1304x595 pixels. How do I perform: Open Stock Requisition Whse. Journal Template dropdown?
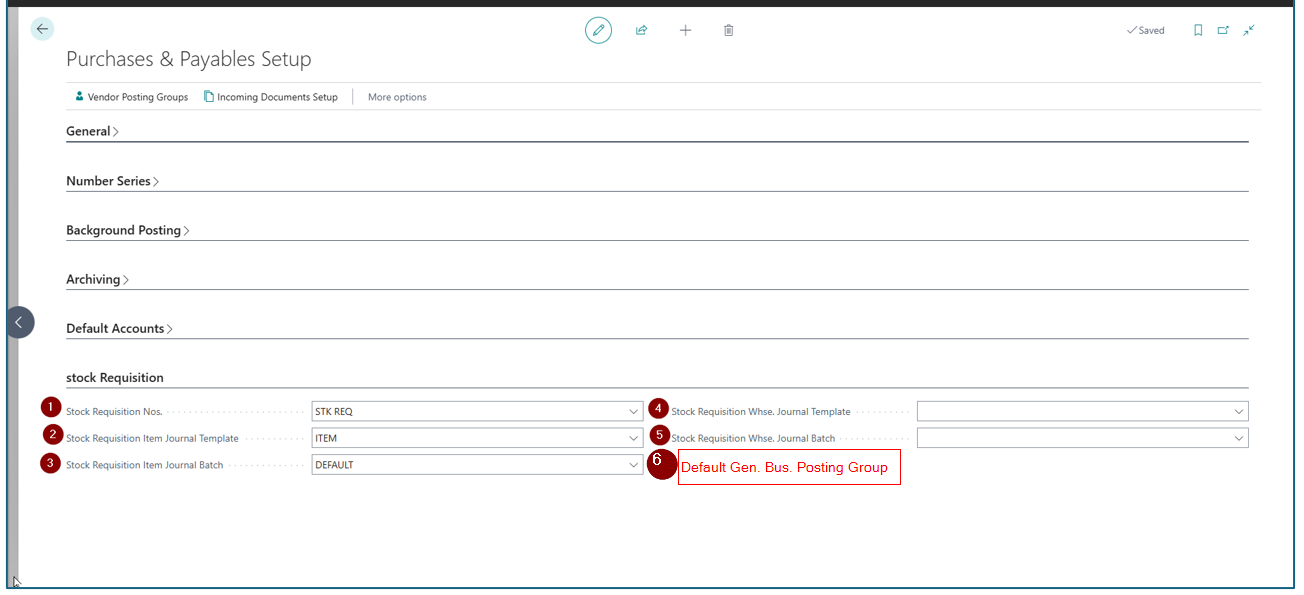pyautogui.click(x=1239, y=411)
